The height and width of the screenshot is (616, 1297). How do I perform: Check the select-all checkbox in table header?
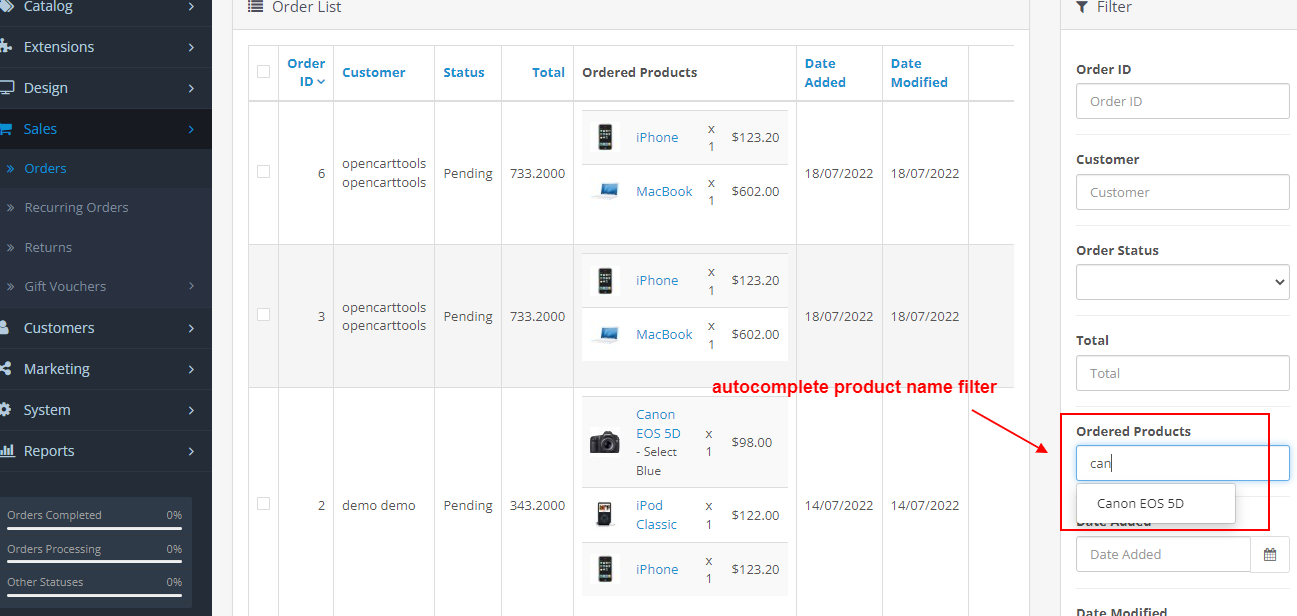click(263, 72)
